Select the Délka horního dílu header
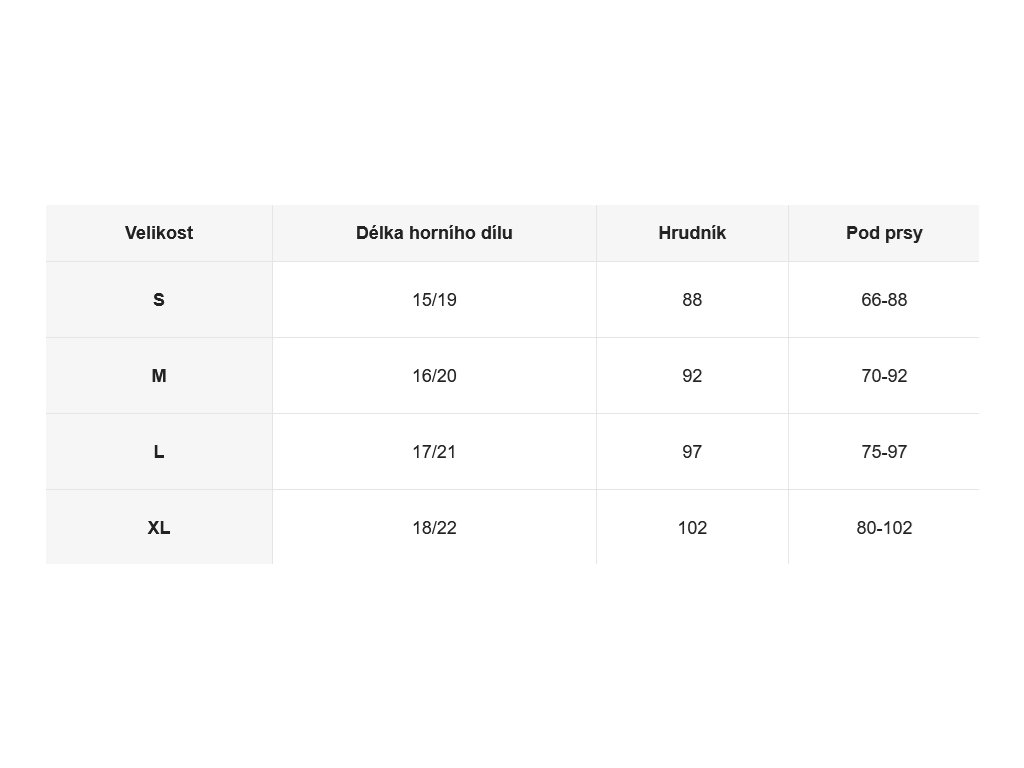 pos(434,233)
